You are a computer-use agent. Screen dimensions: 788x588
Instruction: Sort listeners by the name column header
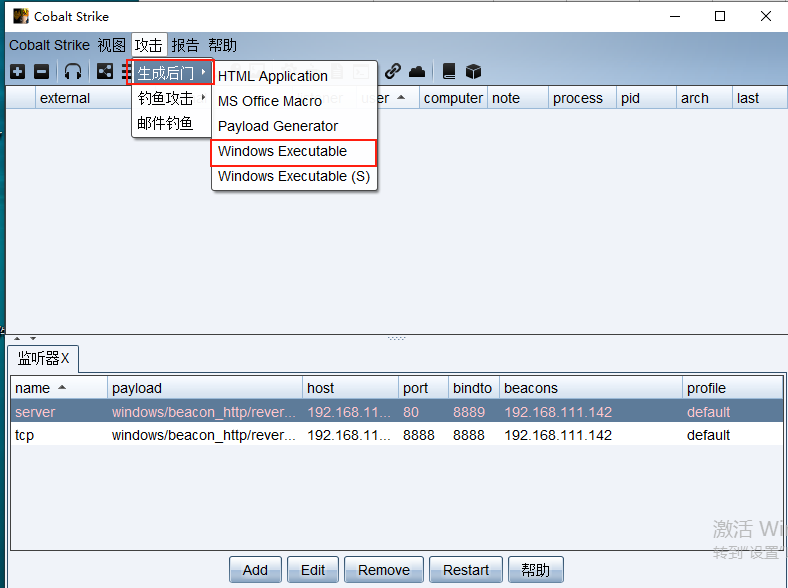coord(59,388)
